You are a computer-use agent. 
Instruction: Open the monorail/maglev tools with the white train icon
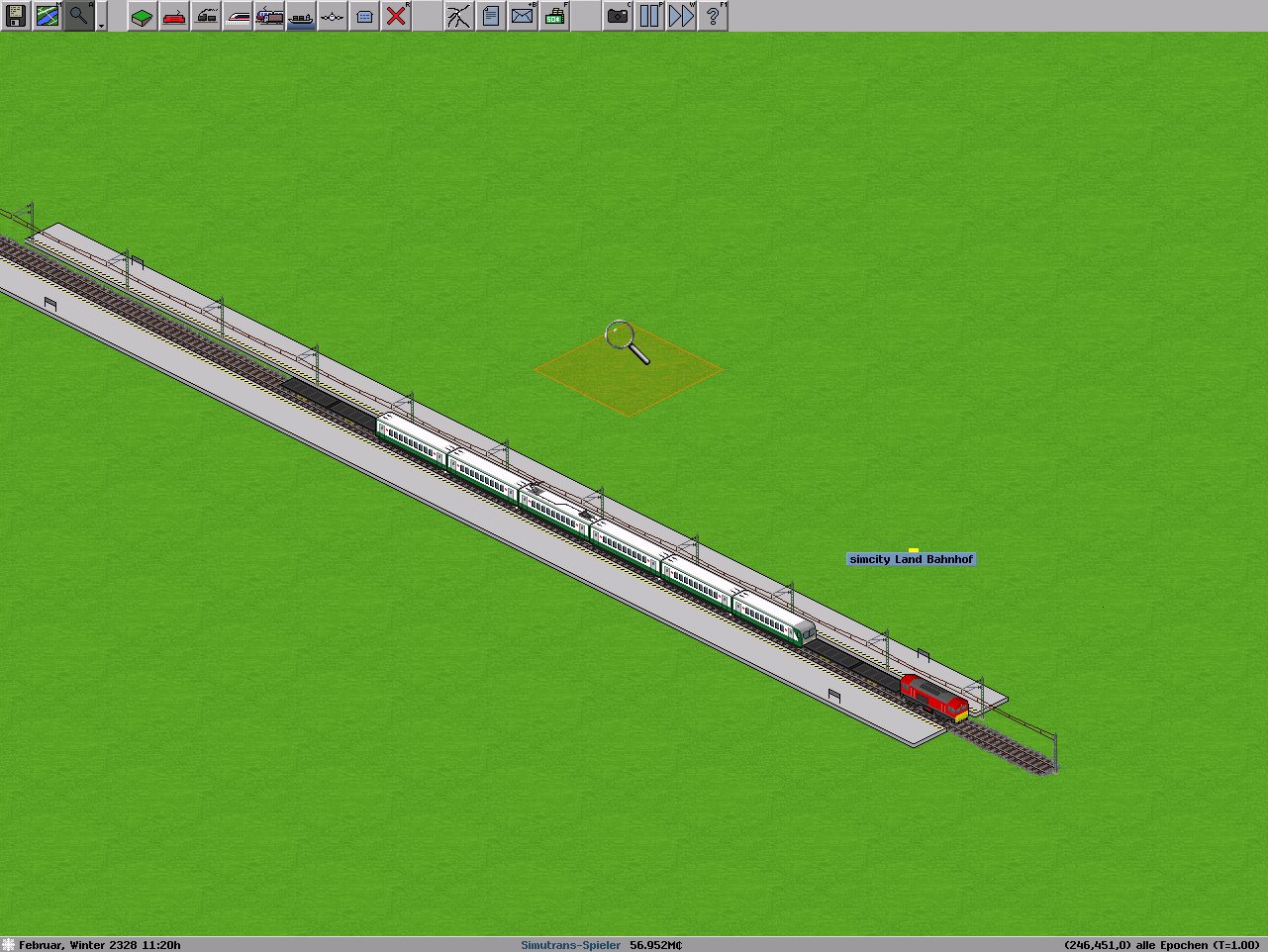tap(238, 16)
